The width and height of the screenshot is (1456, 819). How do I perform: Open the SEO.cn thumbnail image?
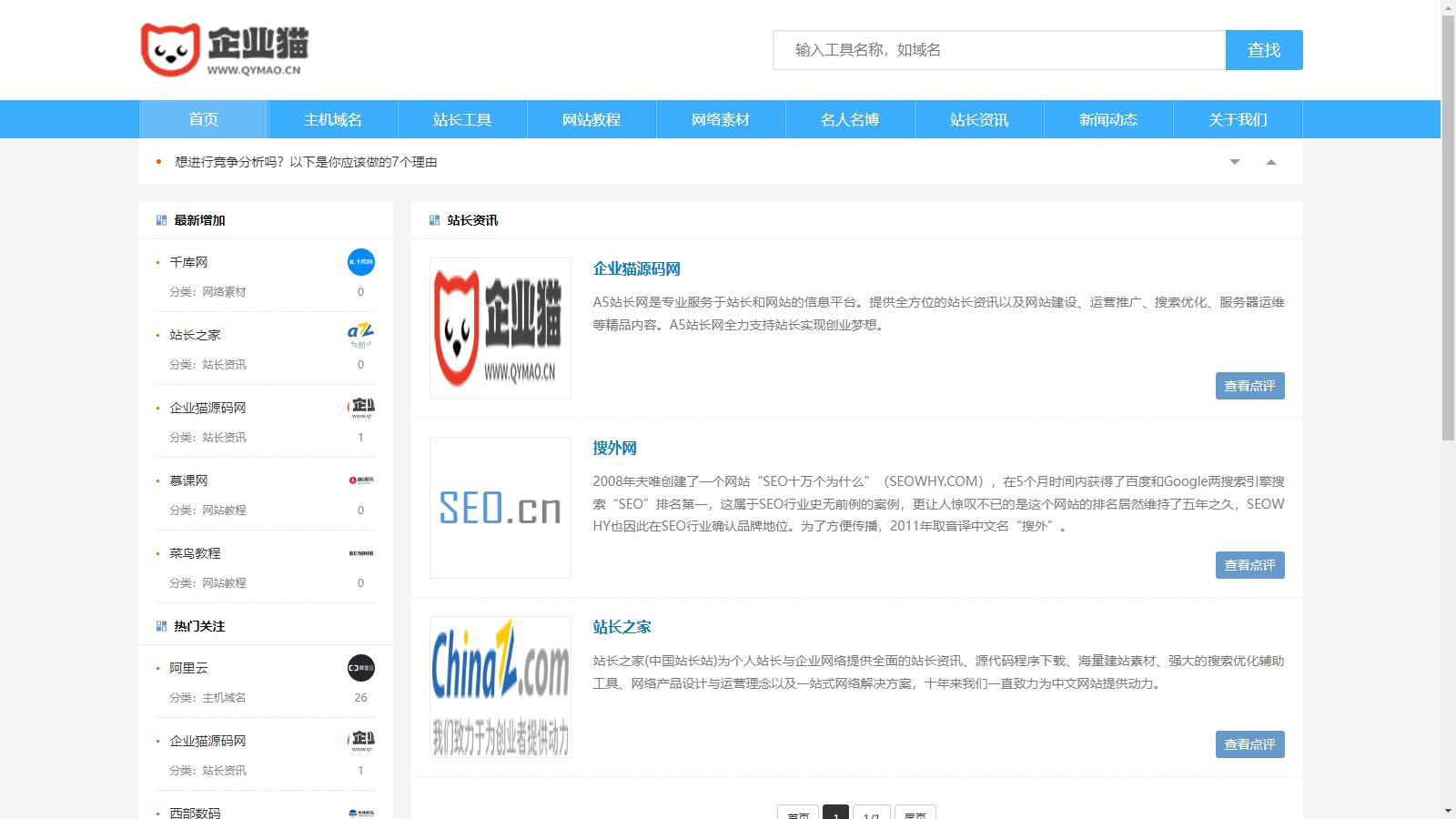500,508
